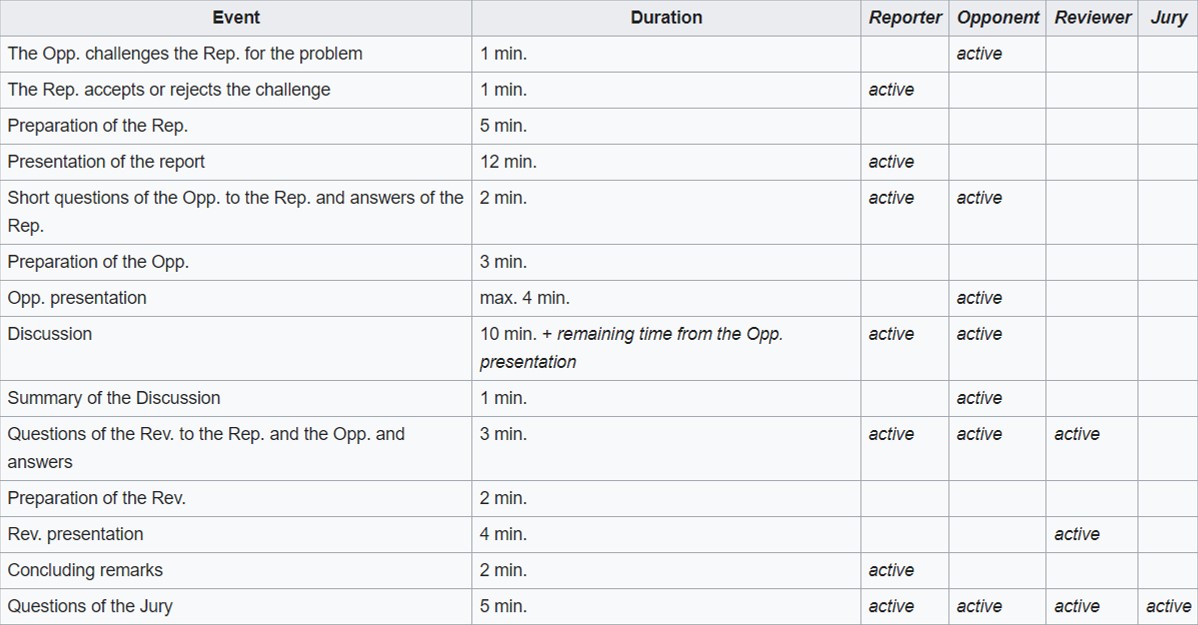Click the Event column header
The width and height of the screenshot is (1198, 625).
tap(236, 18)
